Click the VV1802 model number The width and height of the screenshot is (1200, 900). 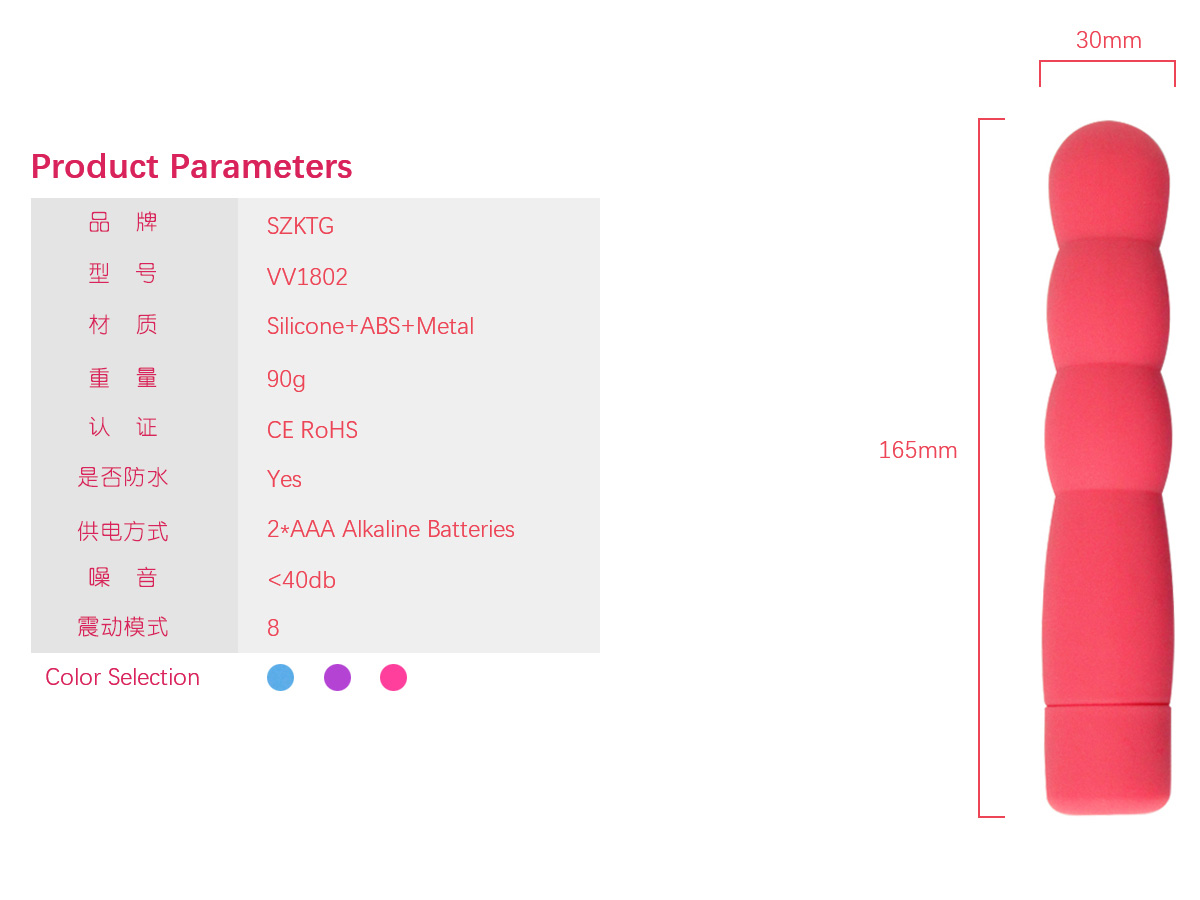(x=307, y=277)
